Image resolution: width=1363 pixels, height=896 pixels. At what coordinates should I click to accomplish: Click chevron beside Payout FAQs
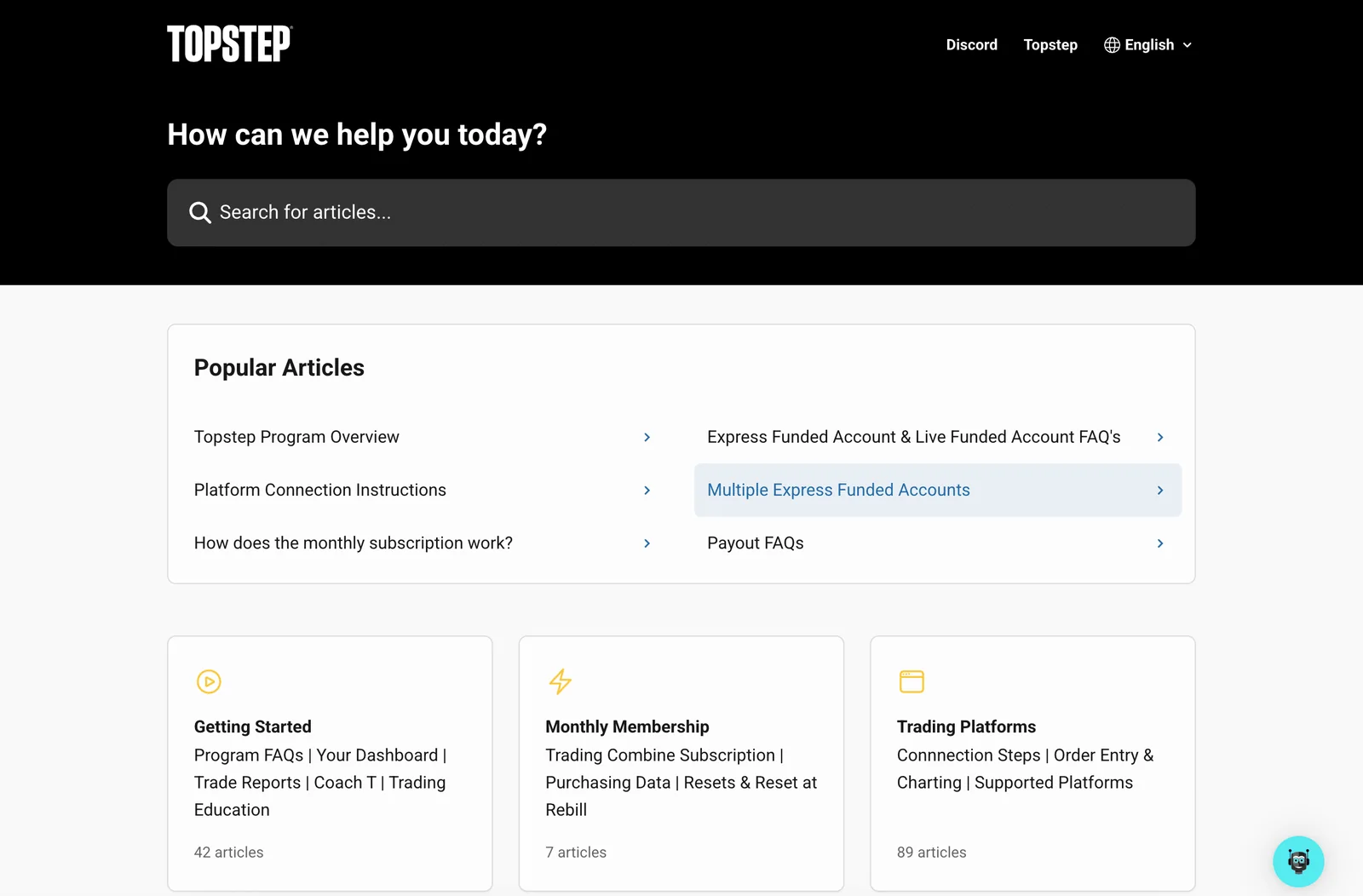[x=1160, y=543]
